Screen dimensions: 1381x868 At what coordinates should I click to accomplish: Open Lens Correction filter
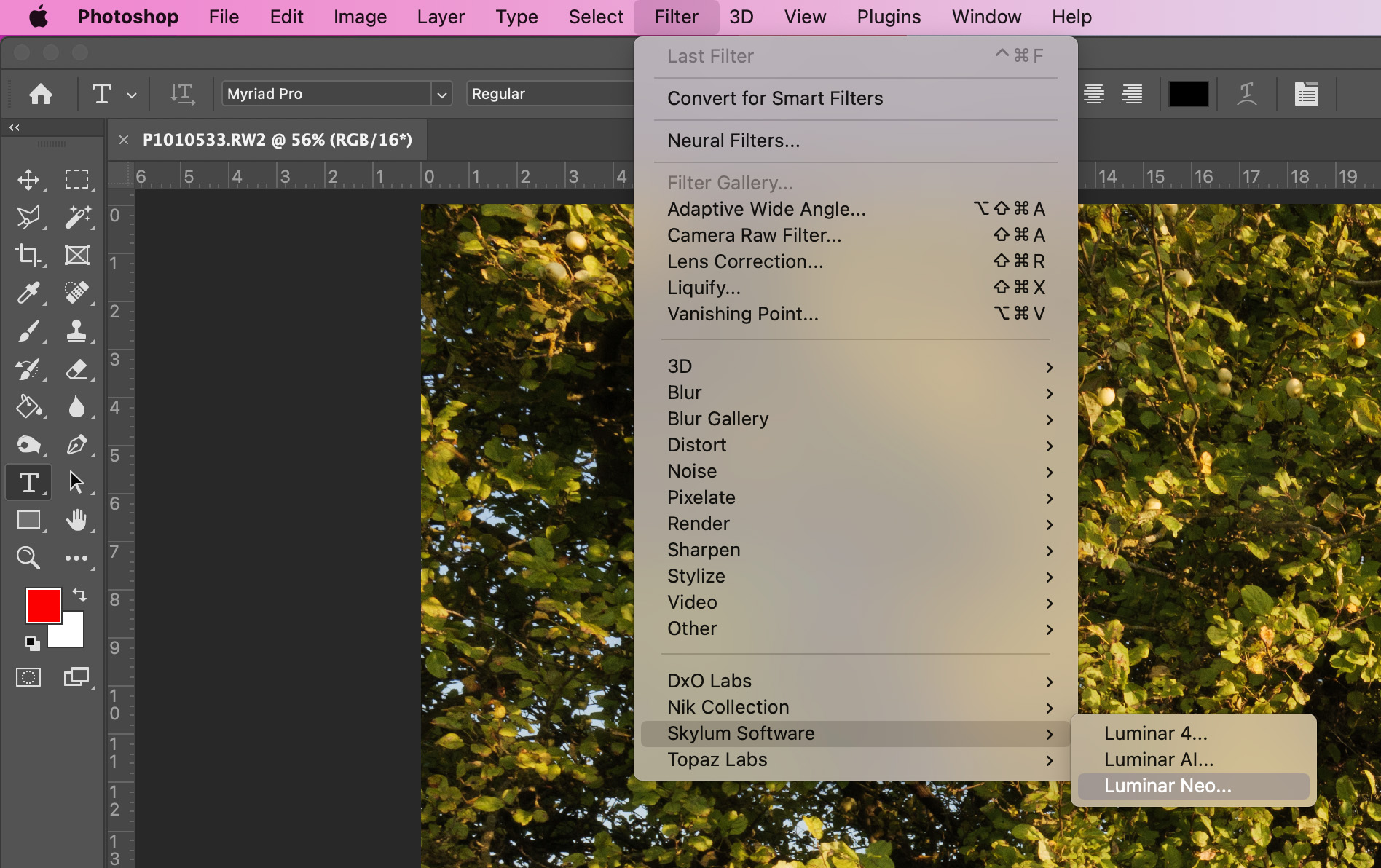point(856,261)
